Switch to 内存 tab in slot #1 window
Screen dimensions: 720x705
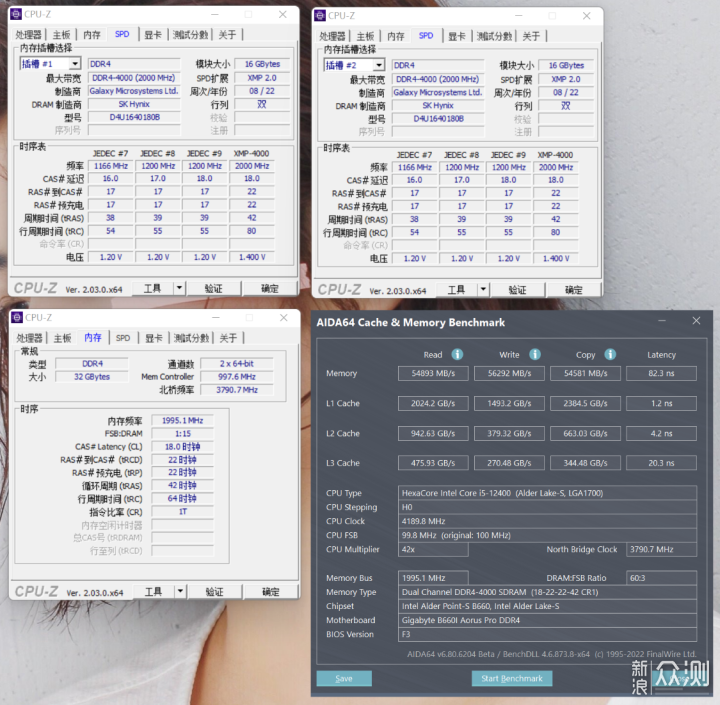pos(92,34)
